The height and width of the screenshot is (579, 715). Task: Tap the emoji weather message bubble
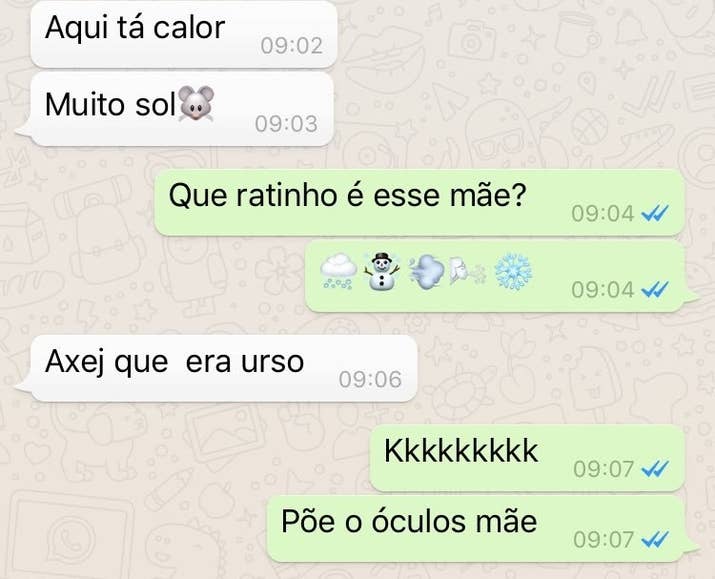(x=502, y=277)
